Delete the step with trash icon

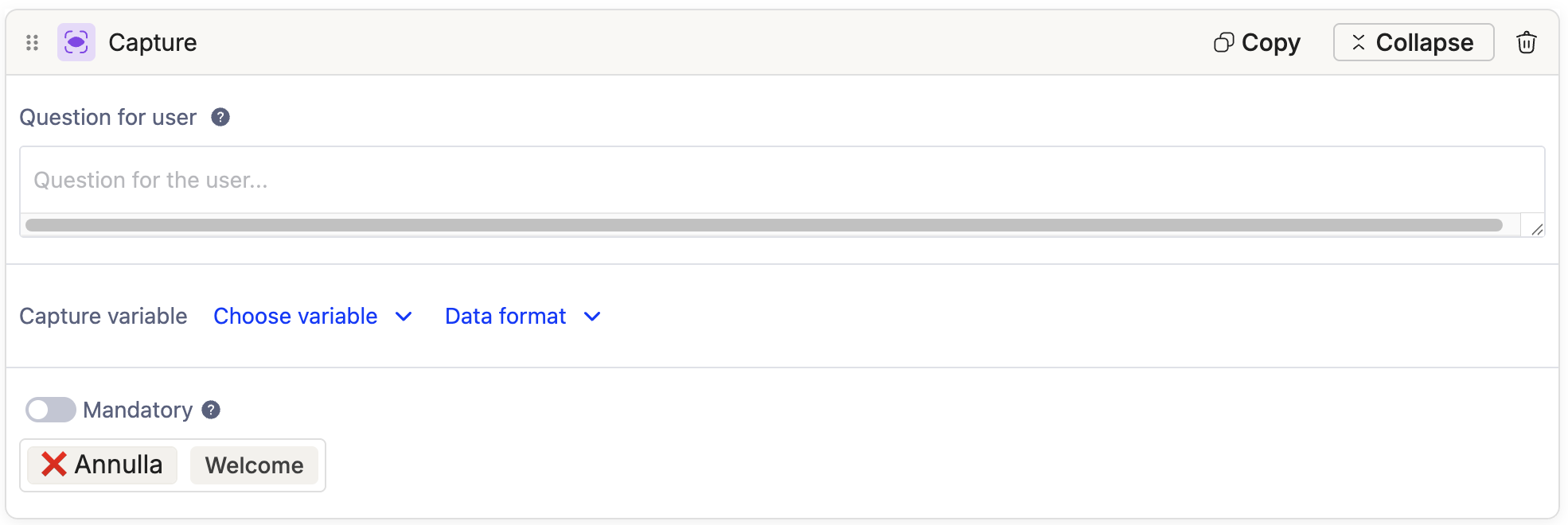click(x=1526, y=42)
